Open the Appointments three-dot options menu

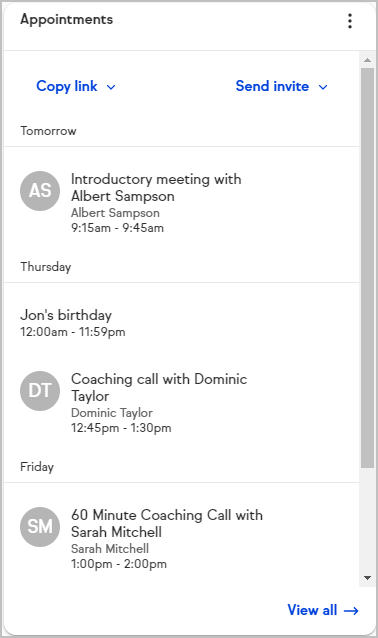click(350, 21)
